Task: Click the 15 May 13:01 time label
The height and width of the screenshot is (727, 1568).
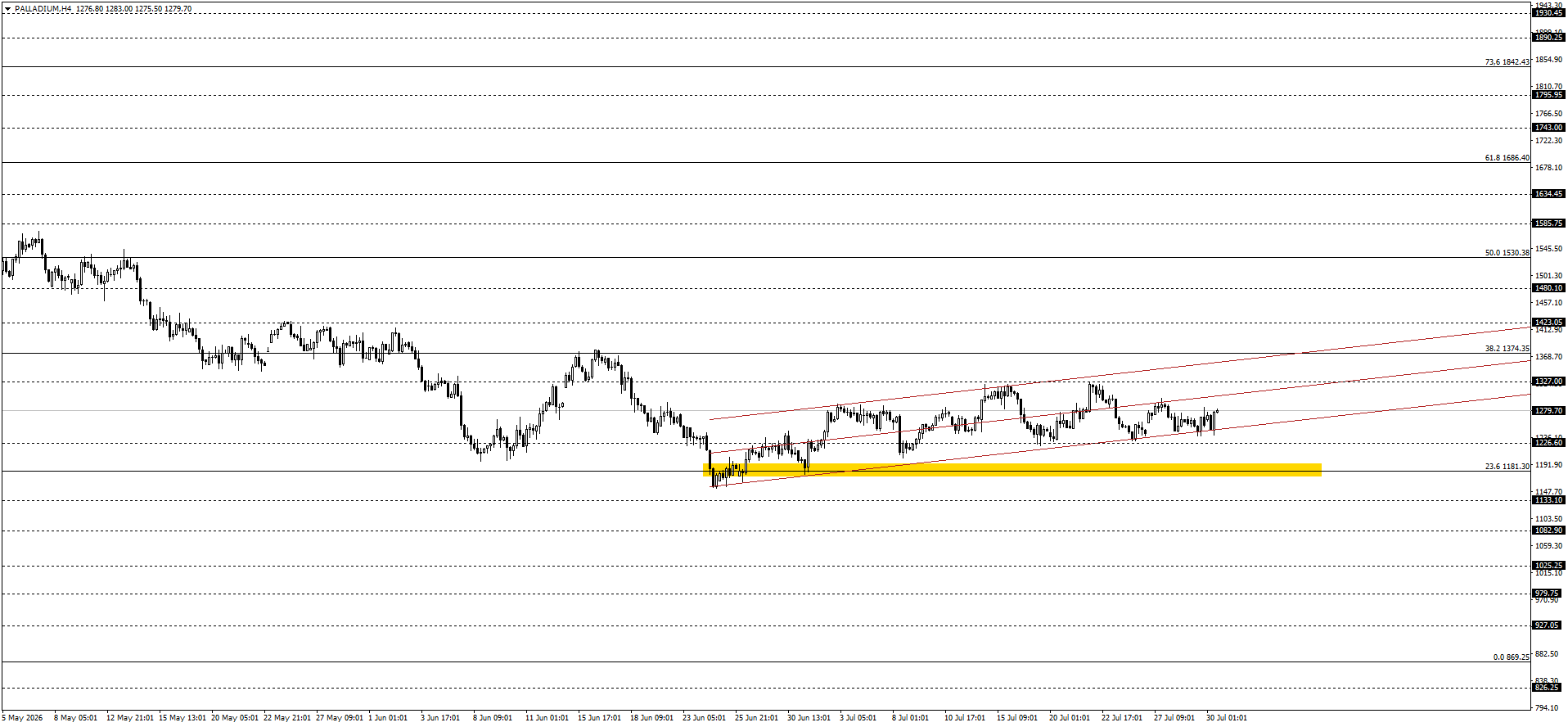Action: [x=182, y=718]
